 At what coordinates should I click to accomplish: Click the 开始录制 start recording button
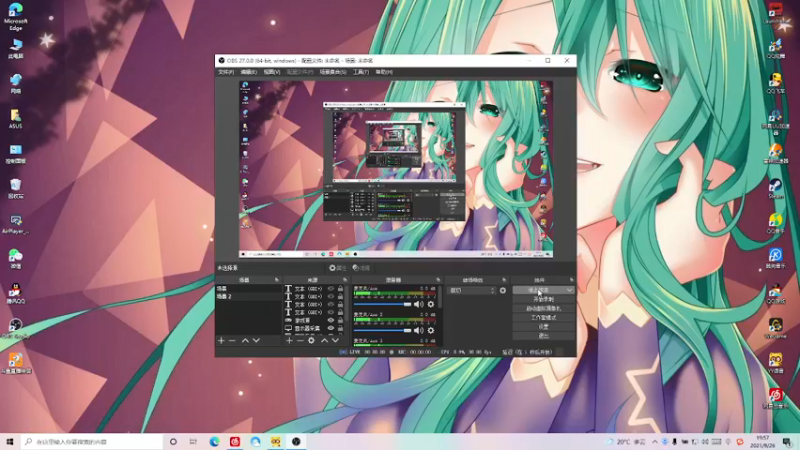[543, 299]
